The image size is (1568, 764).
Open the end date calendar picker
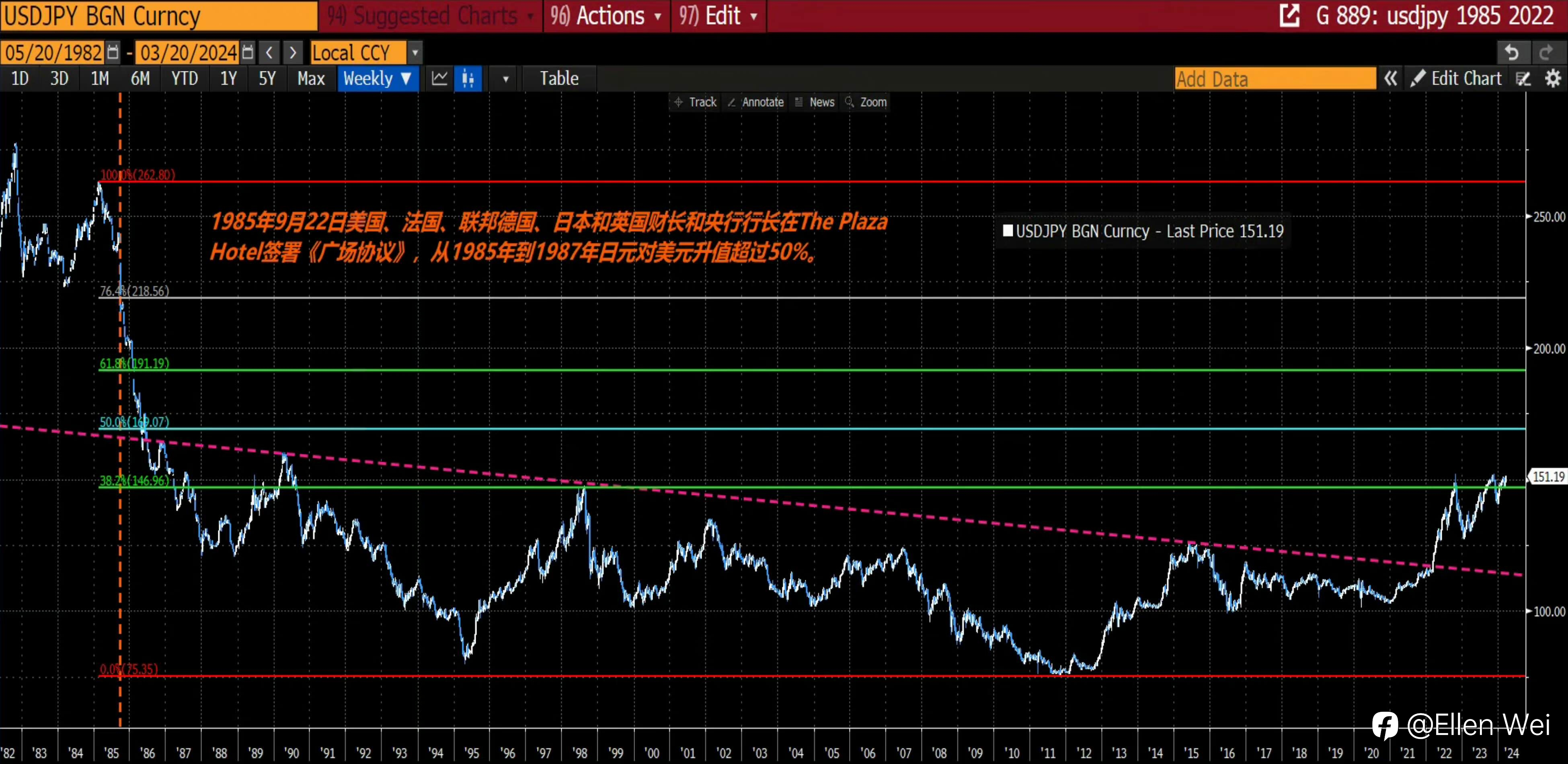247,52
